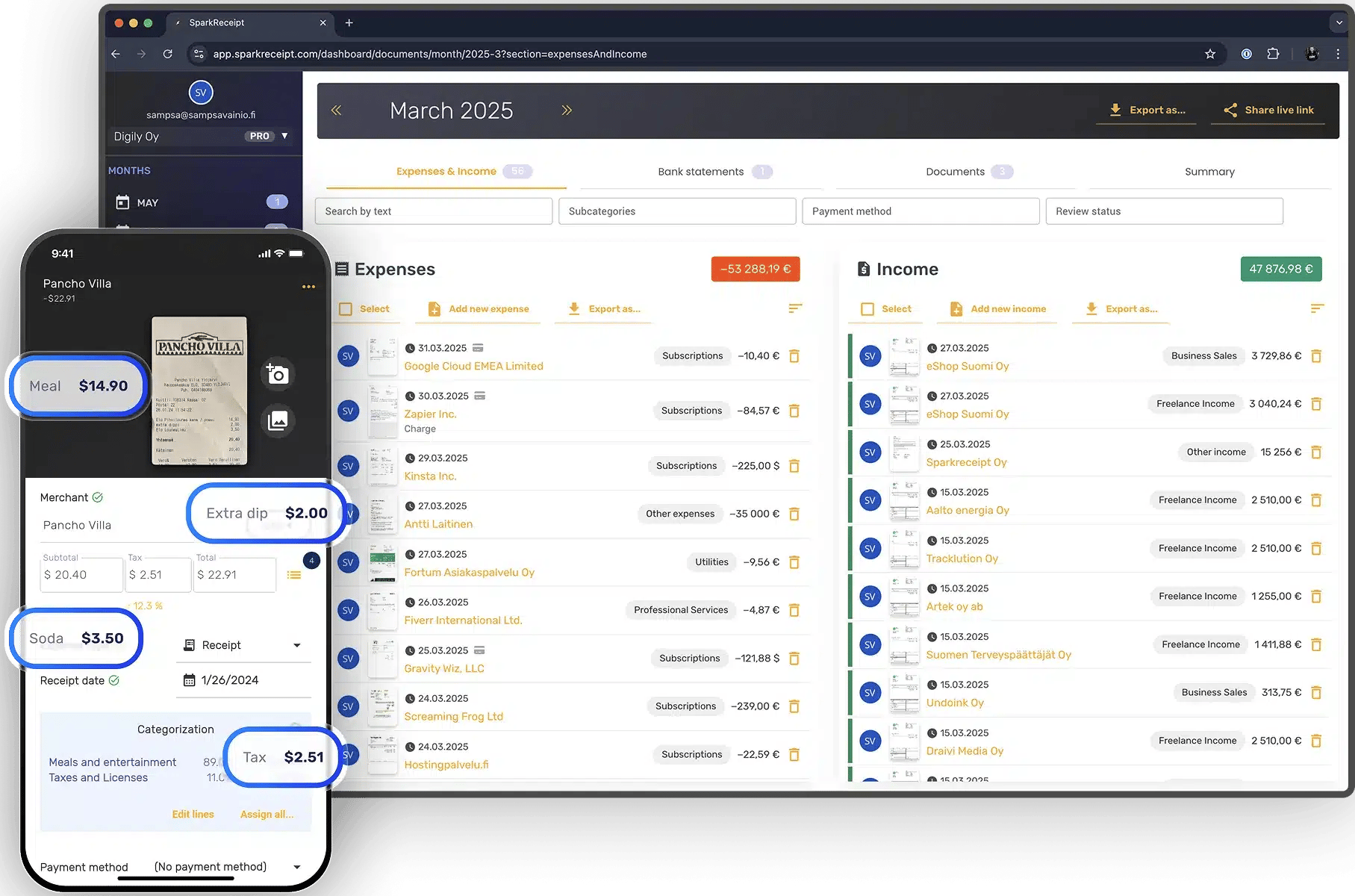Tick the Select checkbox in Income
The image size is (1355, 896).
[867, 309]
